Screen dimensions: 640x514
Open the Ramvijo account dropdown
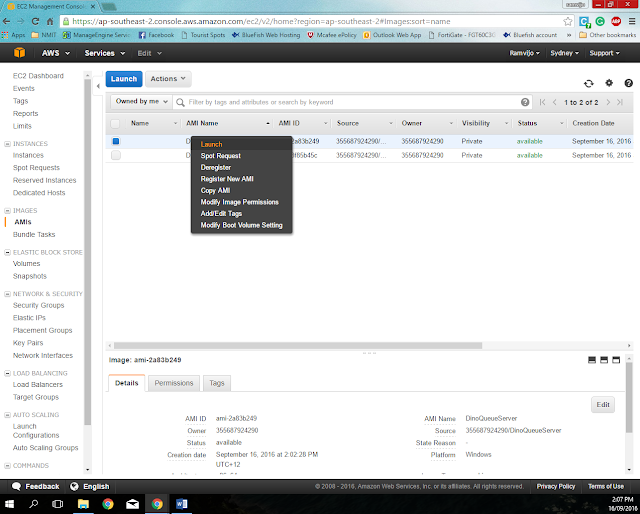(x=524, y=53)
